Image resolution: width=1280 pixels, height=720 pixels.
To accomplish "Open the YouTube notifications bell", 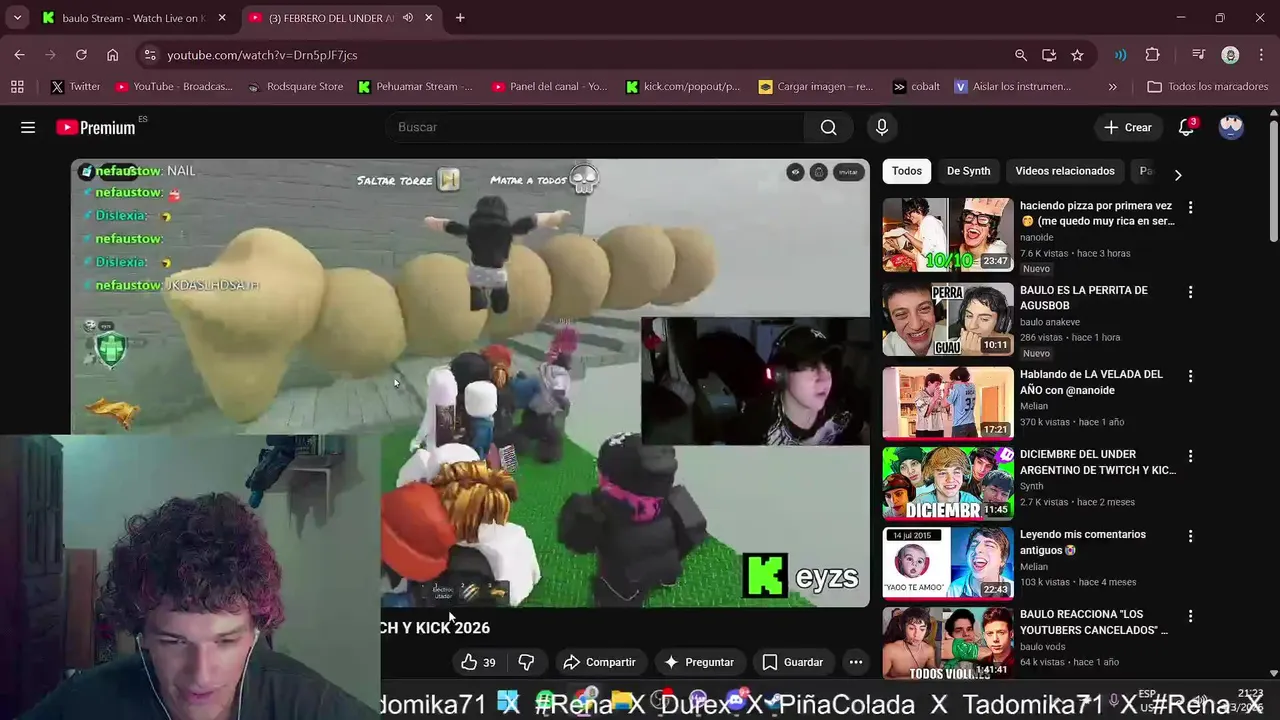I will click(1186, 127).
